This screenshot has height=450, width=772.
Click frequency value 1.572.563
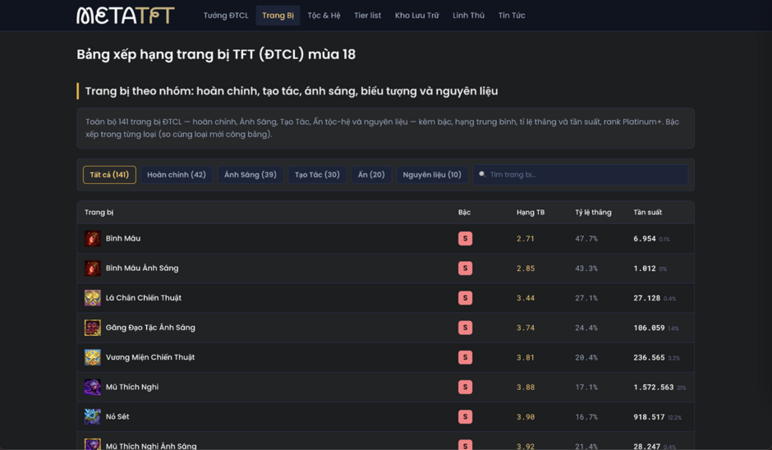click(x=653, y=387)
